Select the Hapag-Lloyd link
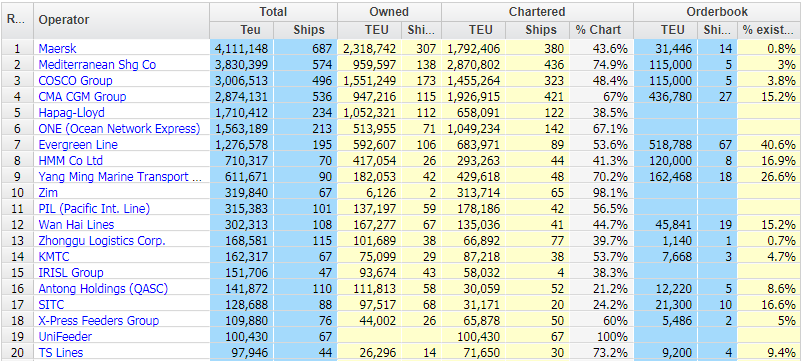The width and height of the screenshot is (804, 361). pyautogui.click(x=71, y=112)
